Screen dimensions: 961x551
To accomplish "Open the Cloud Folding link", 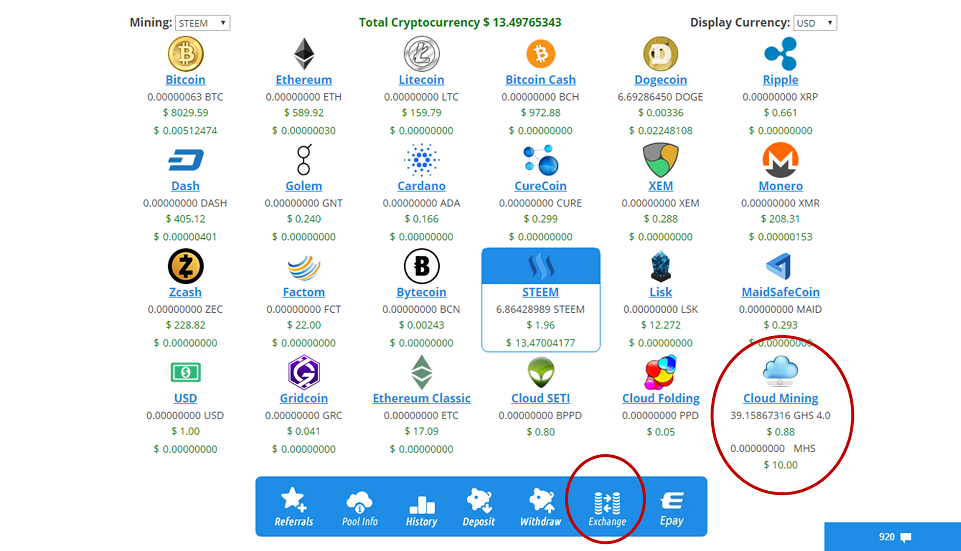I will coord(661,398).
